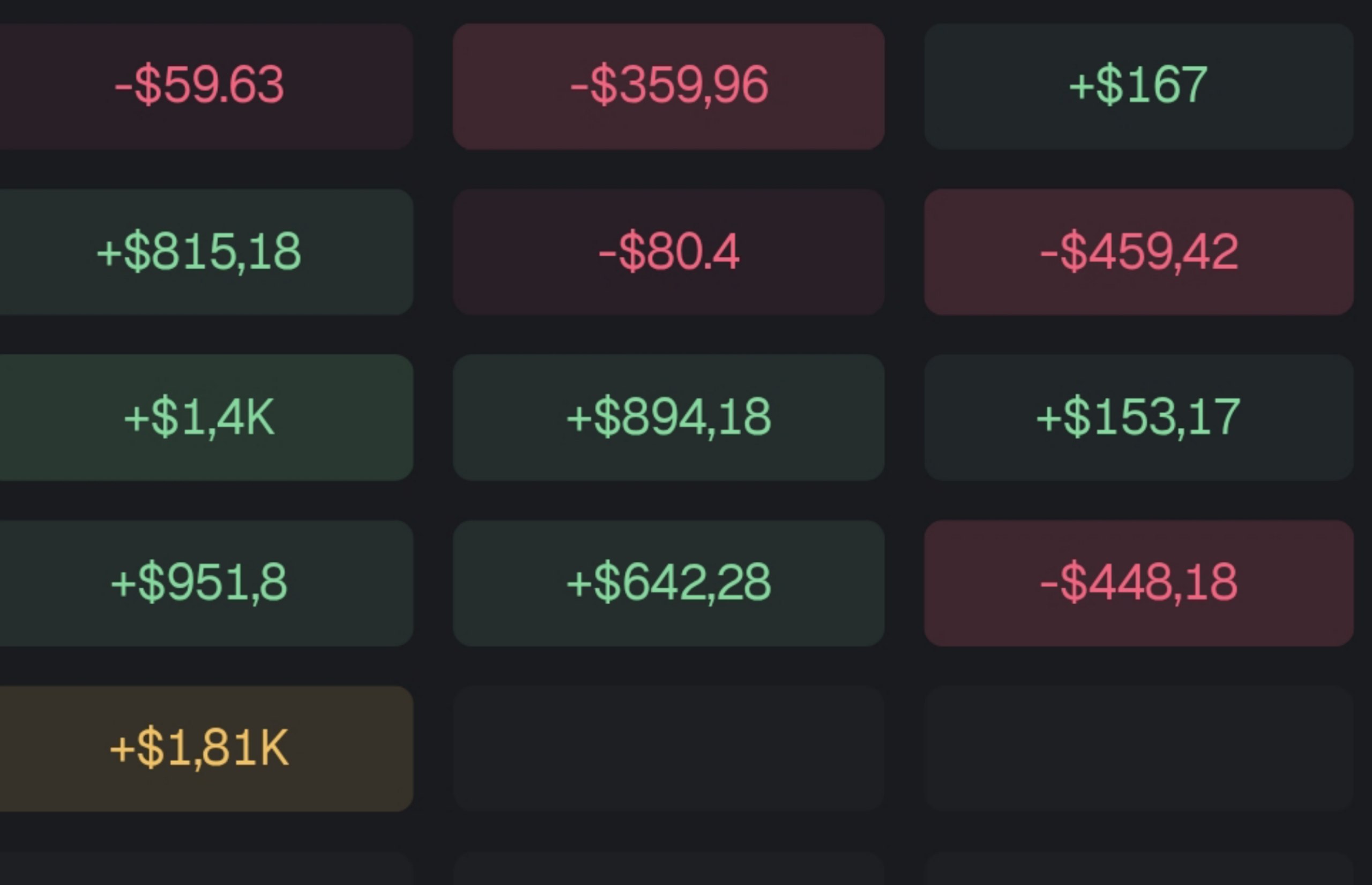The width and height of the screenshot is (1372, 885).
Task: Open the -$459,42 day cell
Action: (1139, 252)
